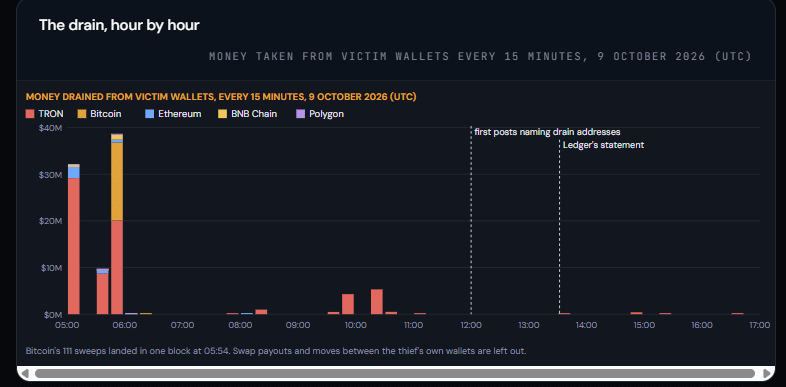Toggle the Polygon legend label
786x387 pixels.
pyautogui.click(x=326, y=114)
